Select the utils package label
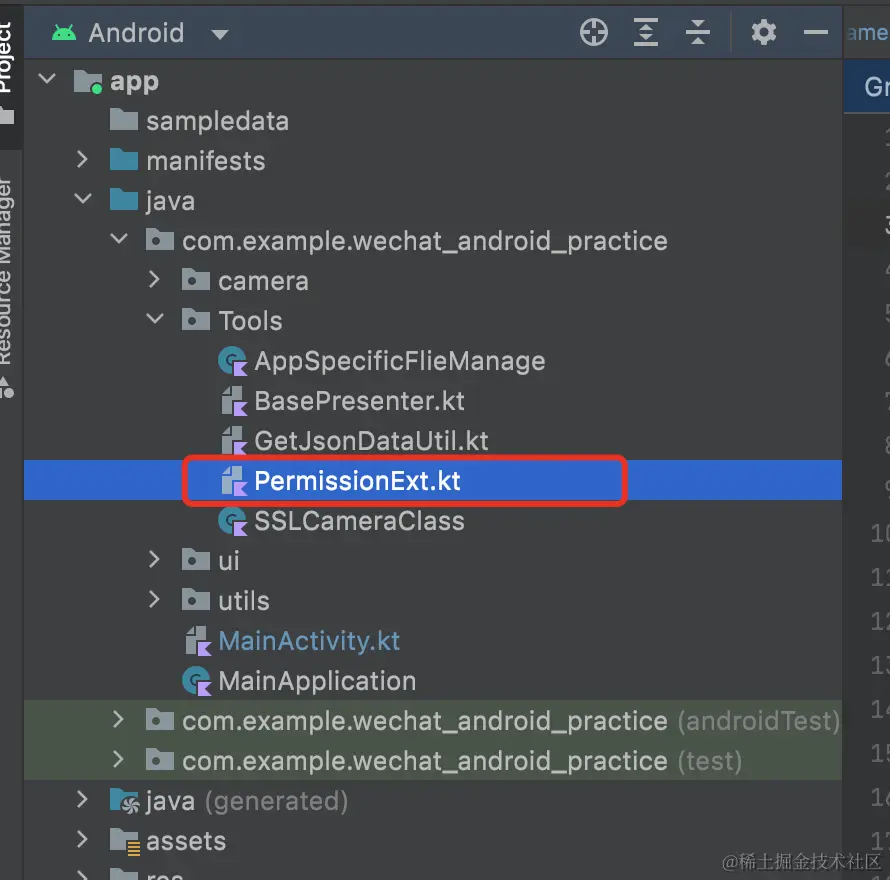 (244, 601)
